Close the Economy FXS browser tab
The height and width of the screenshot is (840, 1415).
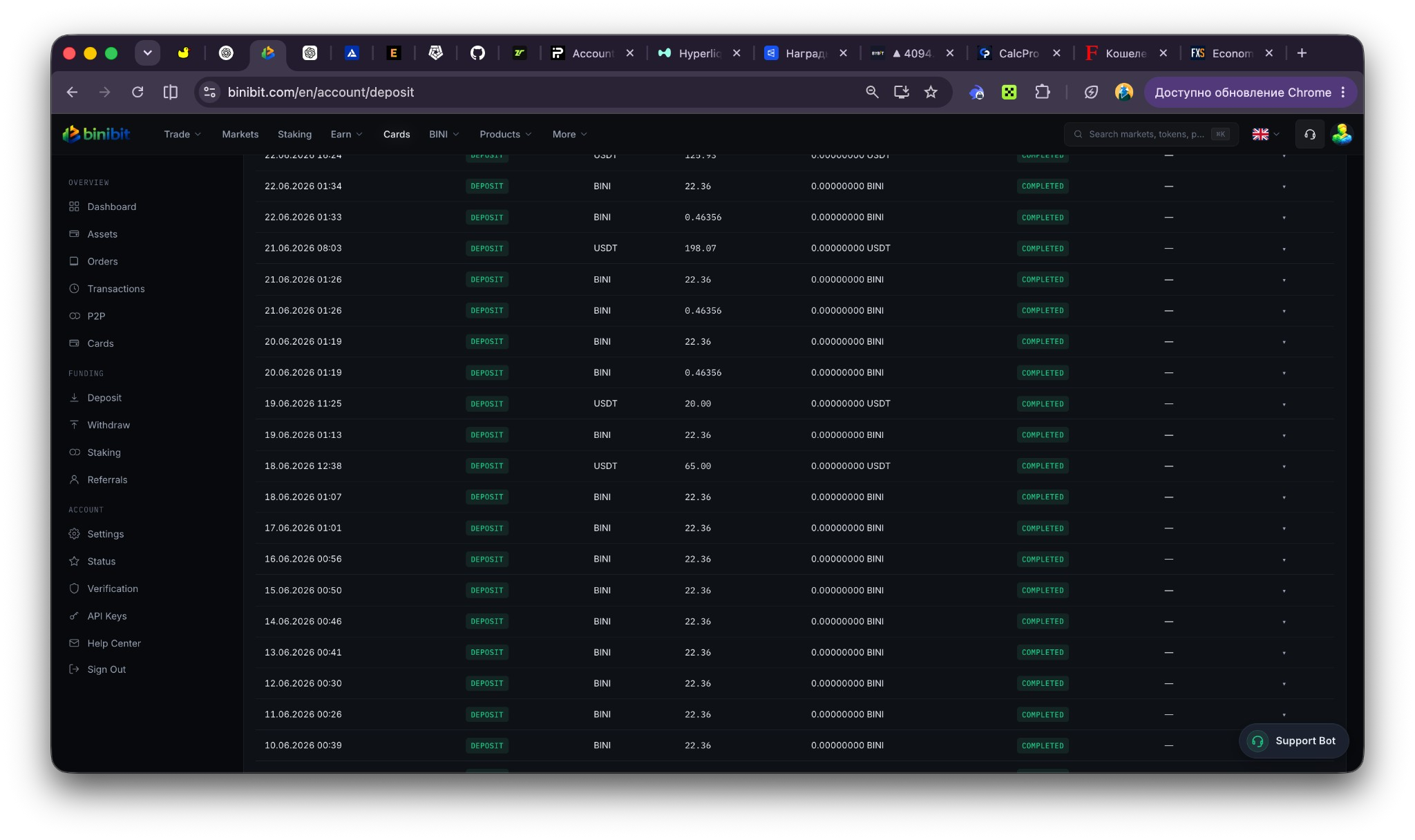click(x=1269, y=53)
